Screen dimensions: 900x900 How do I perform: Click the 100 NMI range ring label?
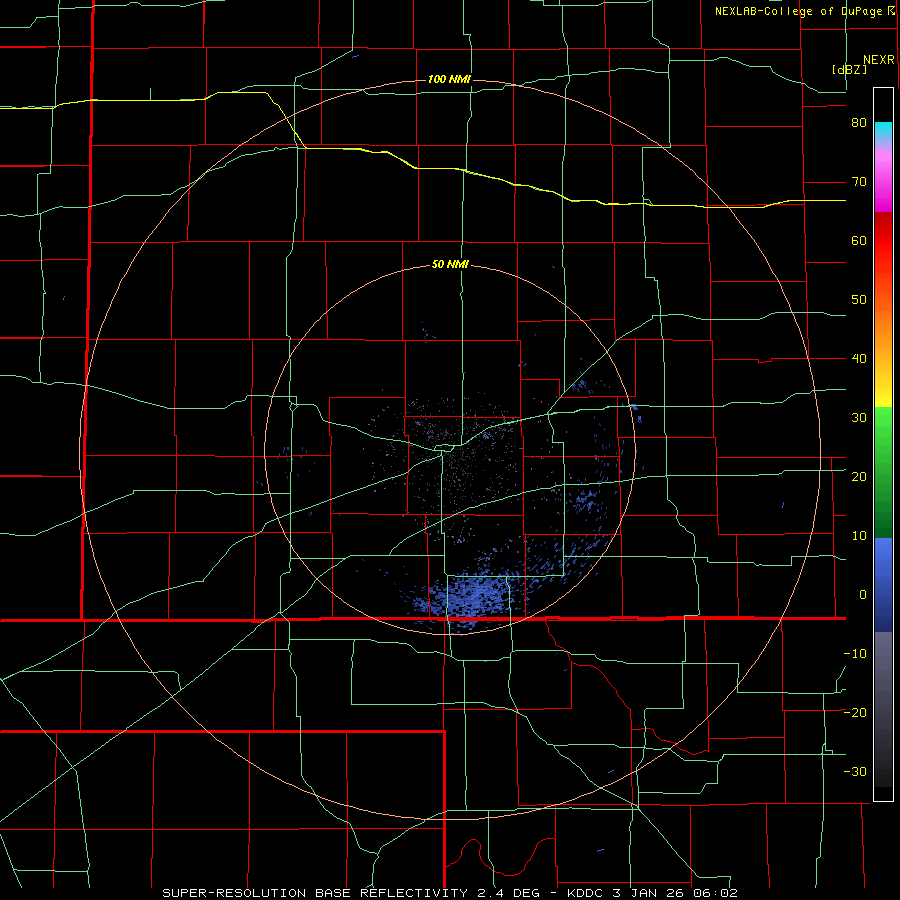(x=449, y=79)
